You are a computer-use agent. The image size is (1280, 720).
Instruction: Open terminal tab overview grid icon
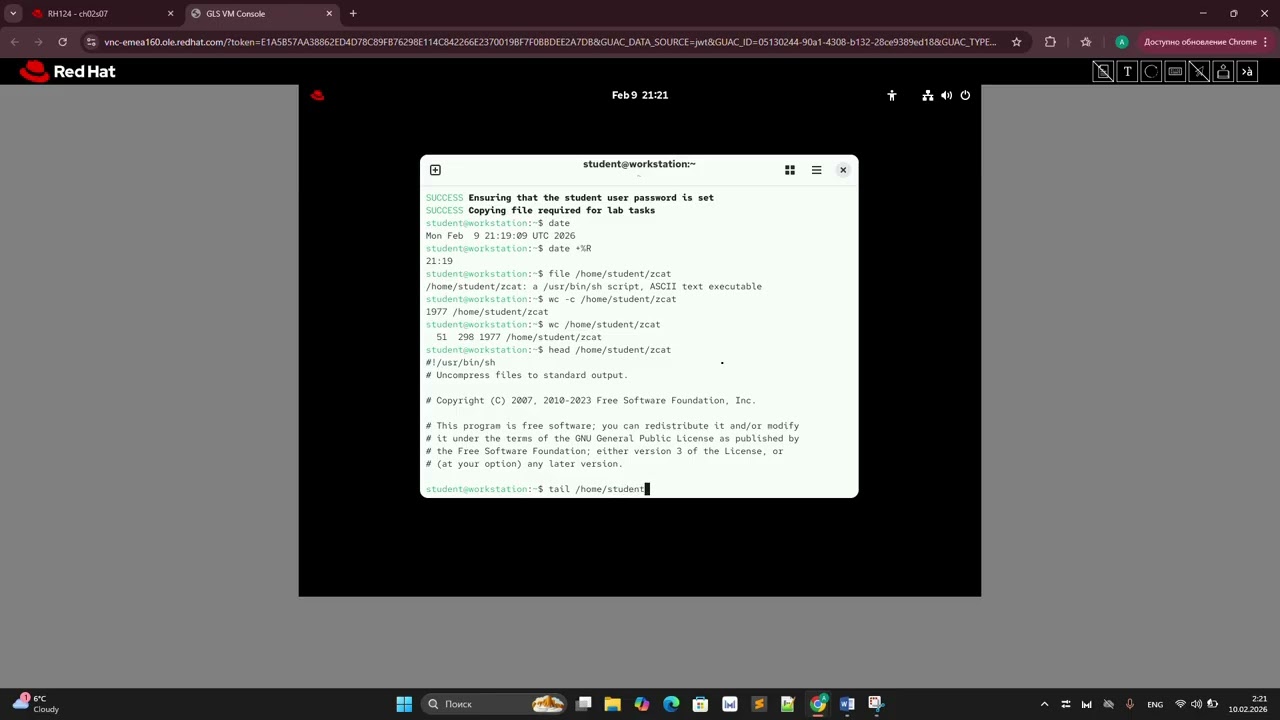coord(790,170)
